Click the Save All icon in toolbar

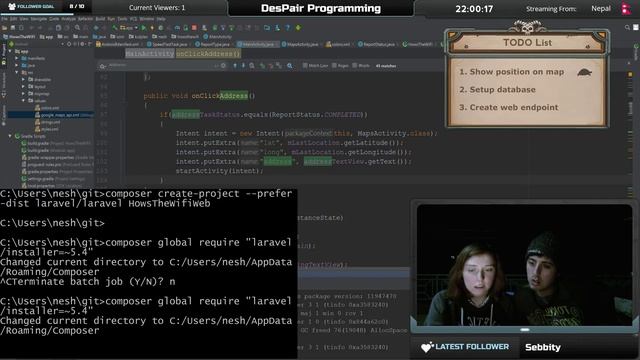click(x=13, y=27)
